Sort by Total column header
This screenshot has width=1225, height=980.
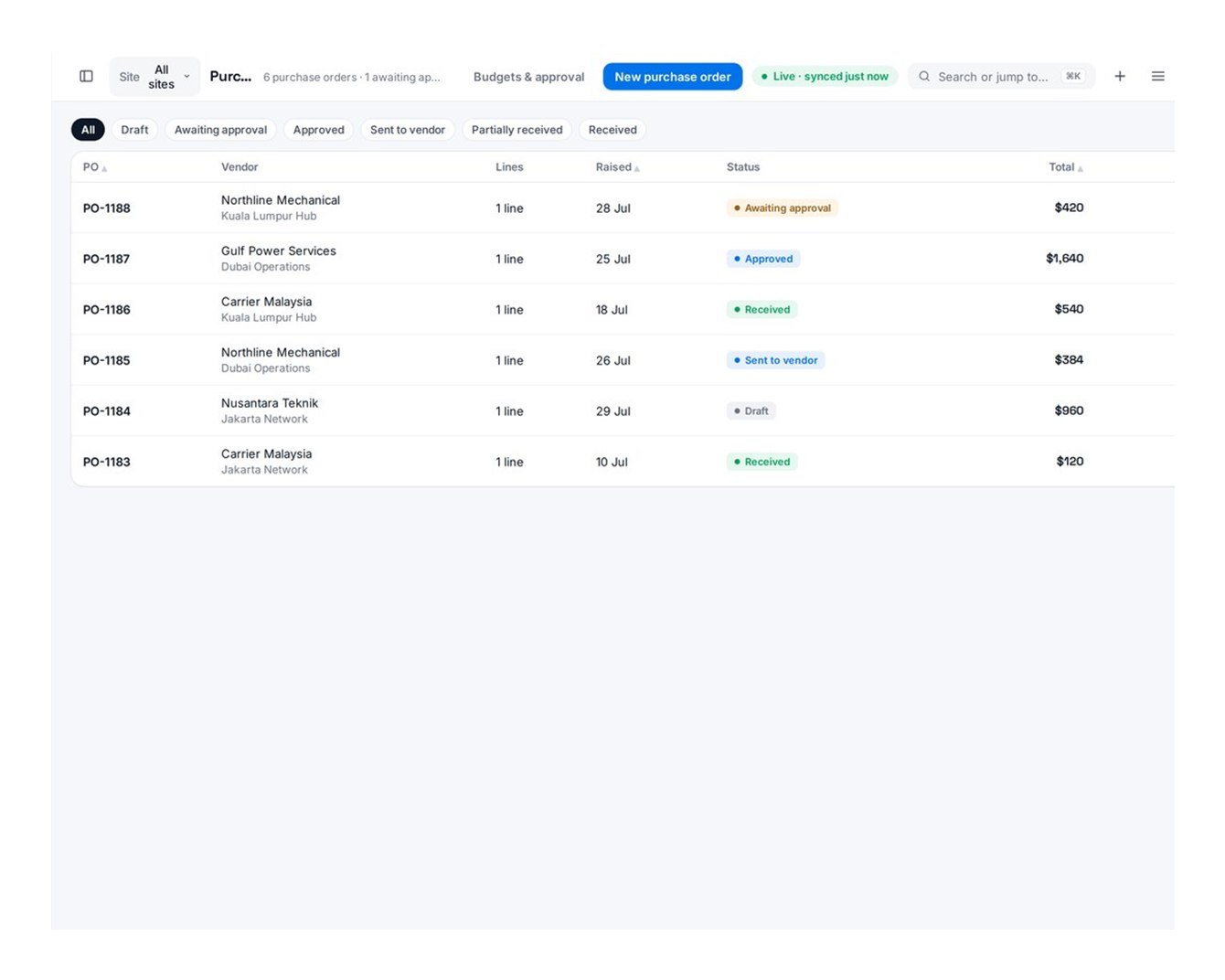click(x=1066, y=167)
